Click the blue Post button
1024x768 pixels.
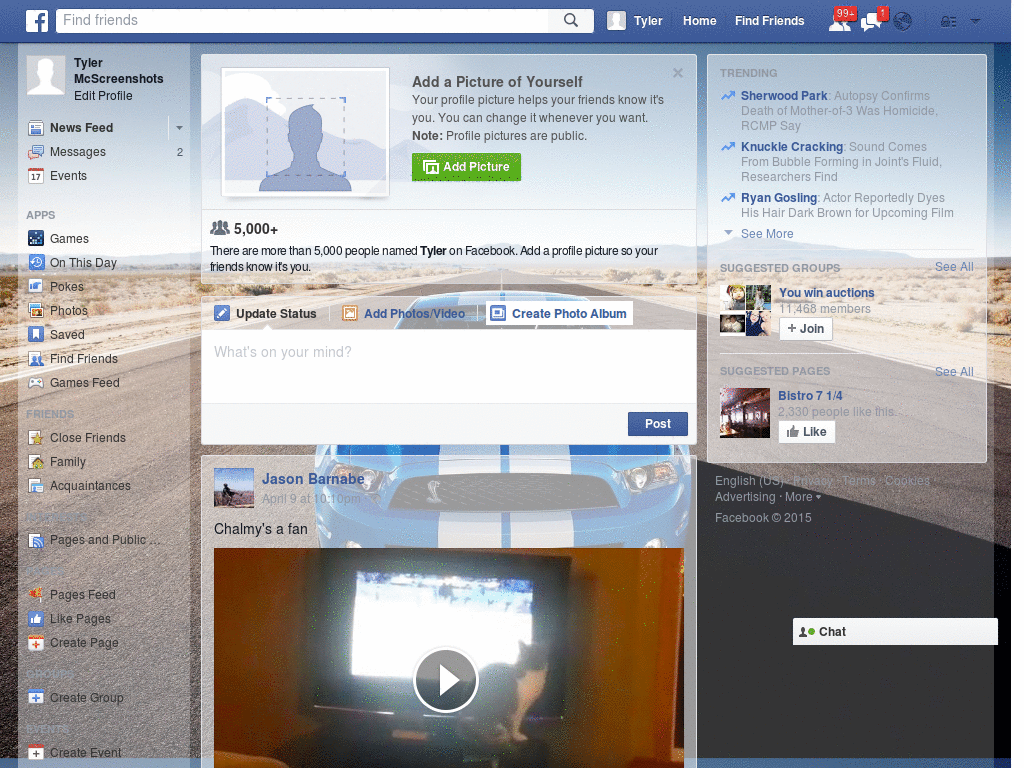pos(658,424)
